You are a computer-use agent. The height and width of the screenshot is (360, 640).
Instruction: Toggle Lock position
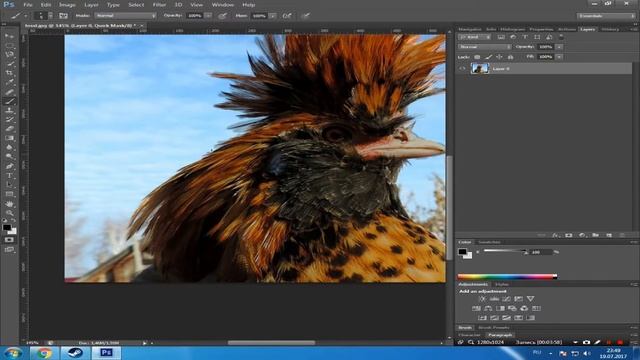tap(499, 57)
